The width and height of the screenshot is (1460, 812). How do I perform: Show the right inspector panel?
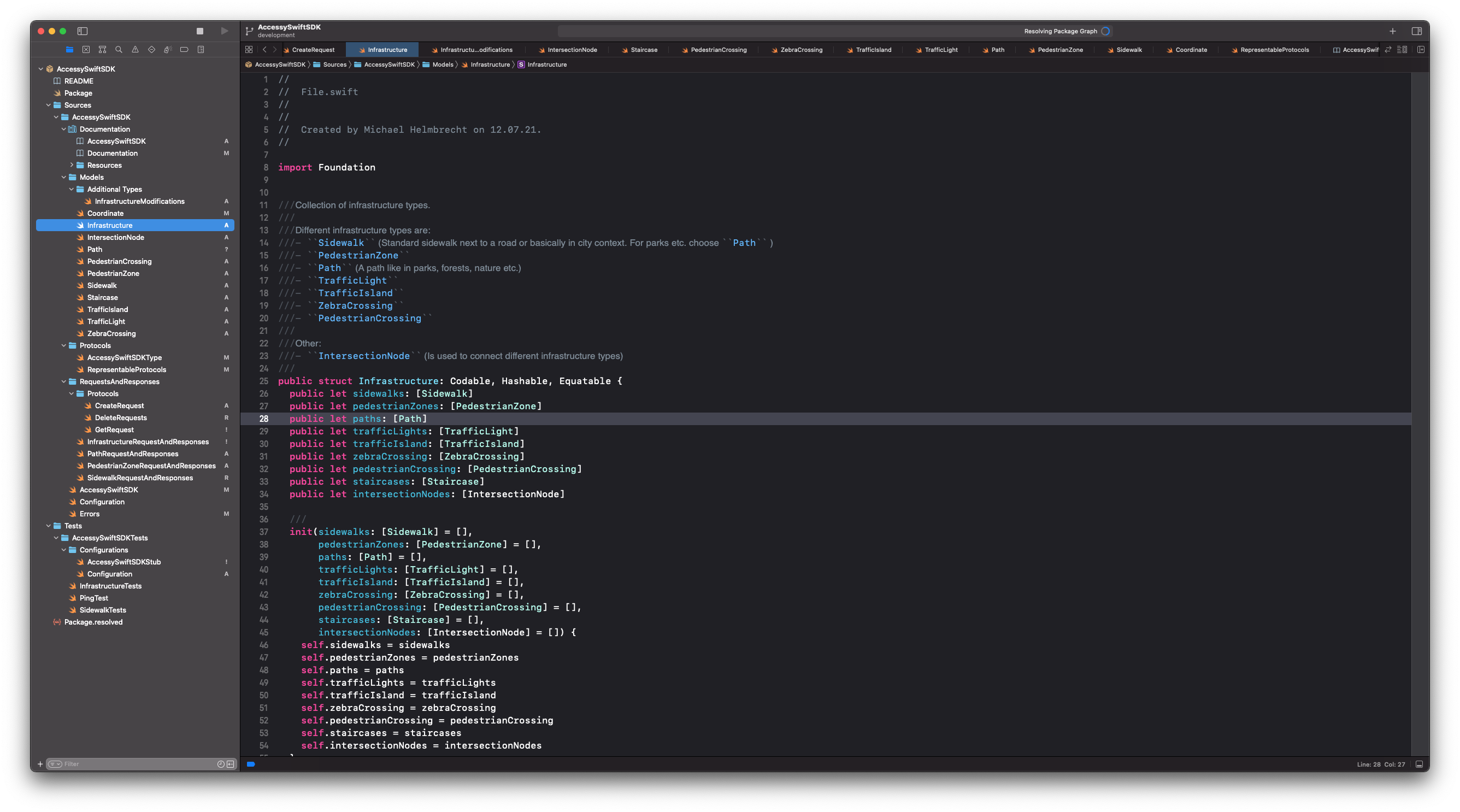point(1416,31)
